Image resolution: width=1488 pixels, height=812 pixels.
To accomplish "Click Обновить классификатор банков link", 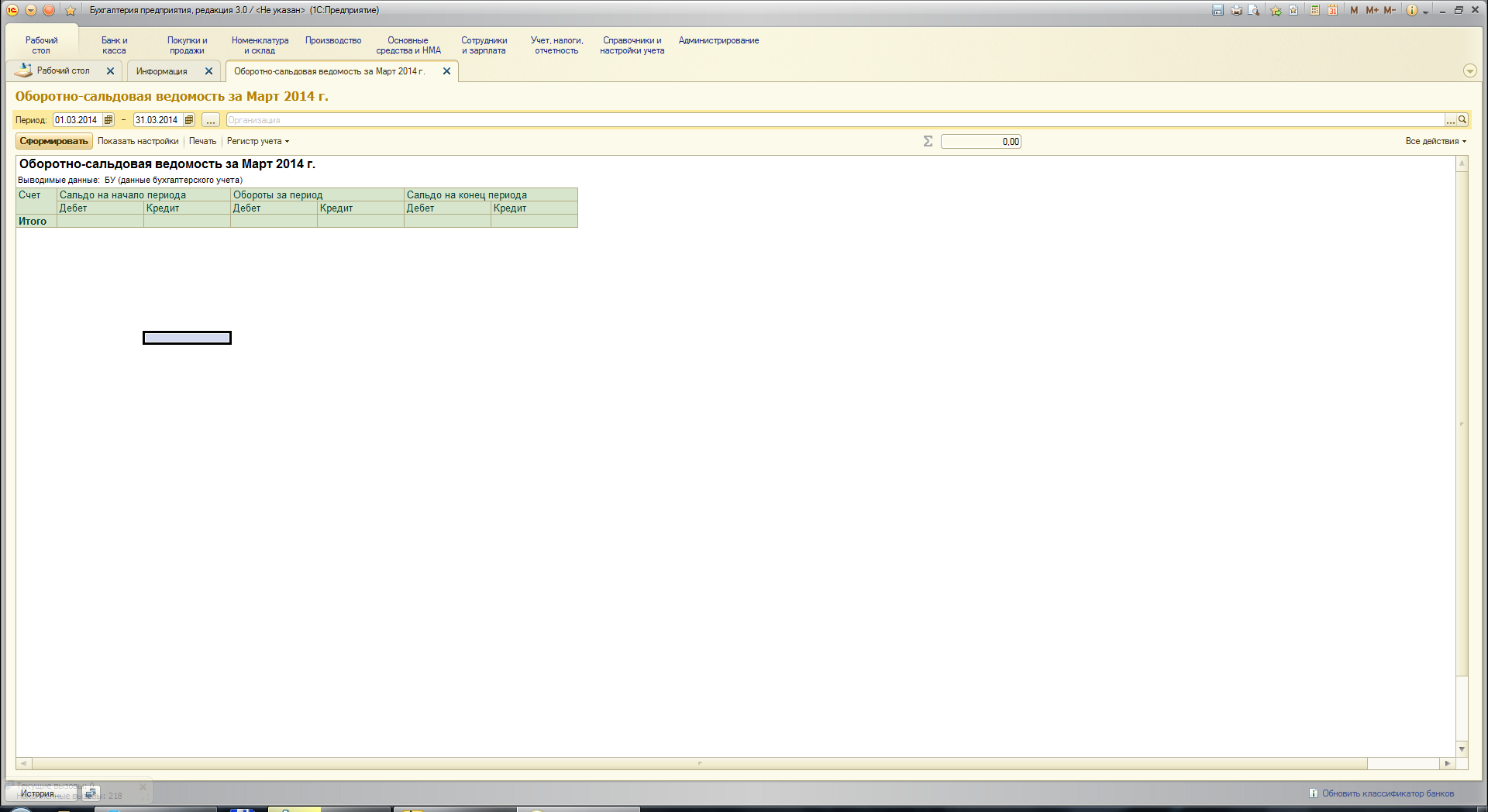I will click(x=1387, y=793).
